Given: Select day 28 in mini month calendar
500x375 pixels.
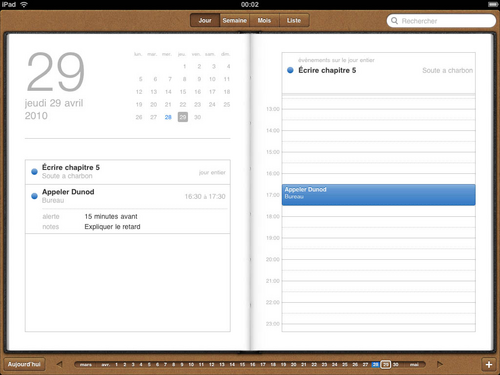Looking at the screenshot, I should point(168,117).
